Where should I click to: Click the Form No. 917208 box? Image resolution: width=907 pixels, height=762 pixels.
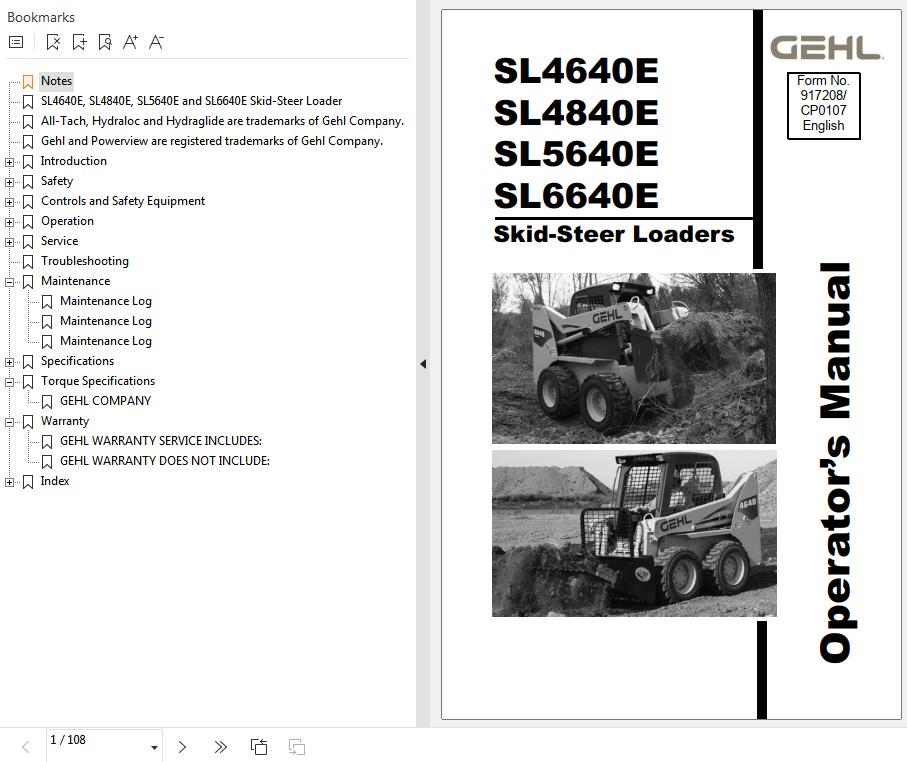pyautogui.click(x=823, y=105)
